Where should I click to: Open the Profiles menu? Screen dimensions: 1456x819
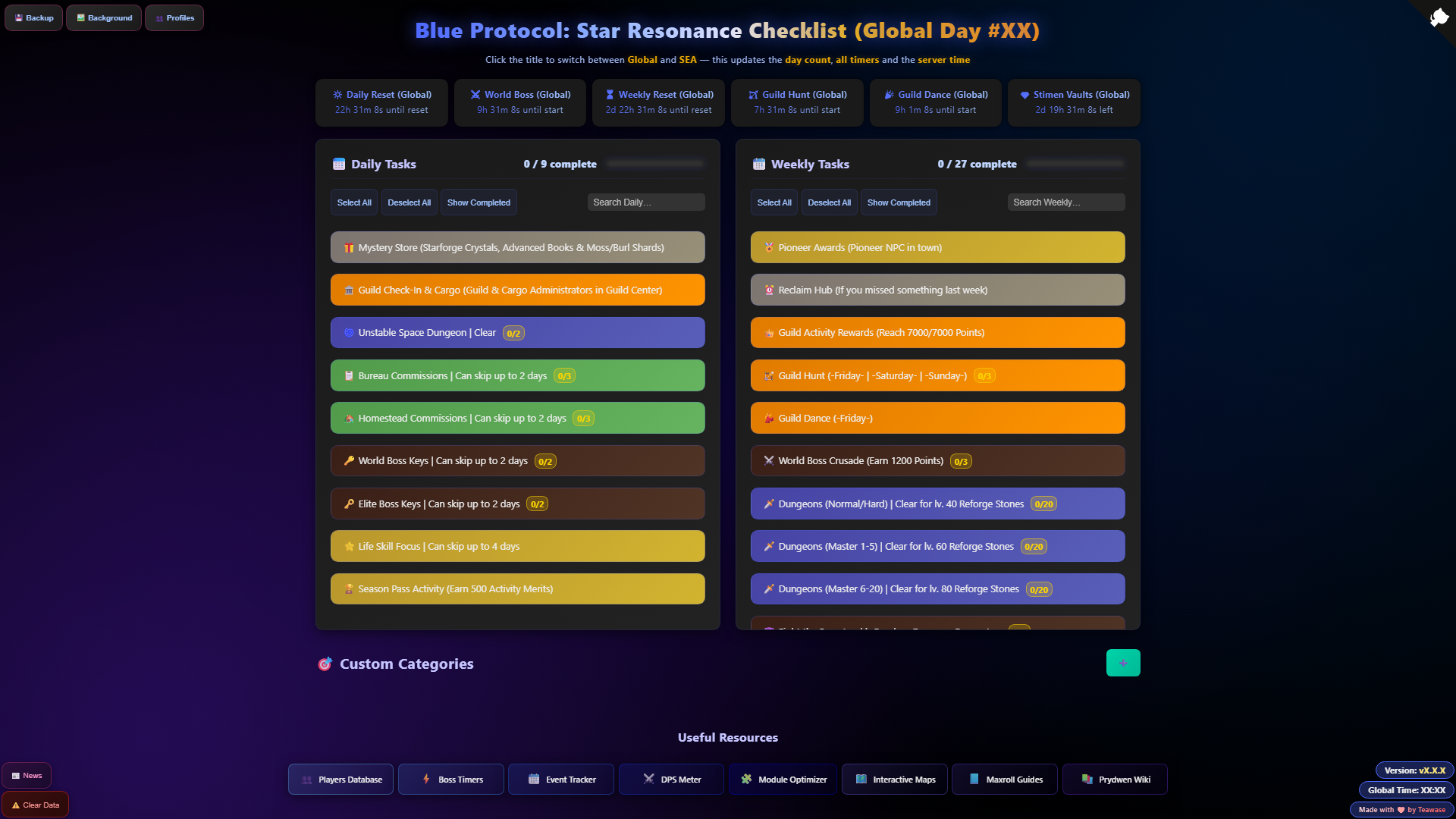[174, 17]
